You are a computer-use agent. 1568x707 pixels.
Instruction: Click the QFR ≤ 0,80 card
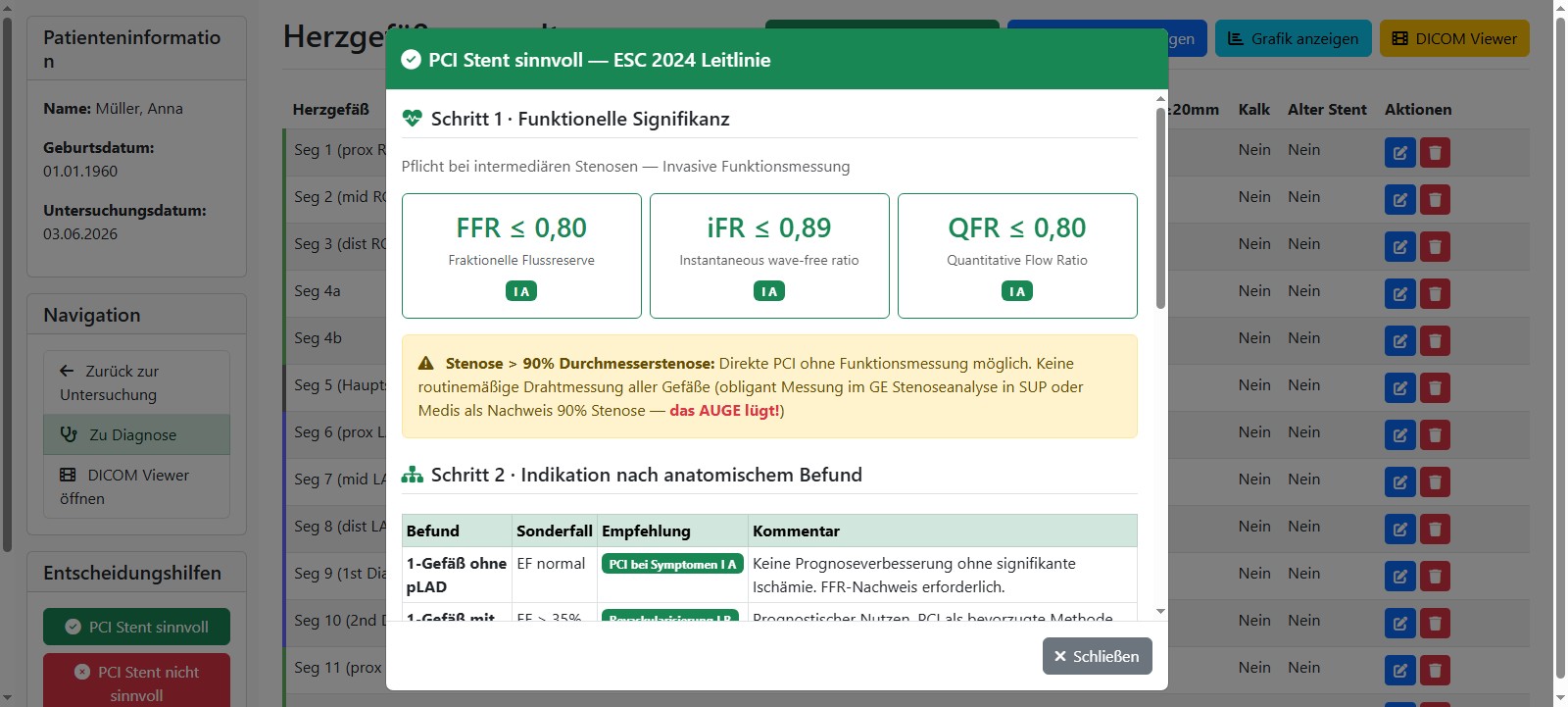[1017, 256]
